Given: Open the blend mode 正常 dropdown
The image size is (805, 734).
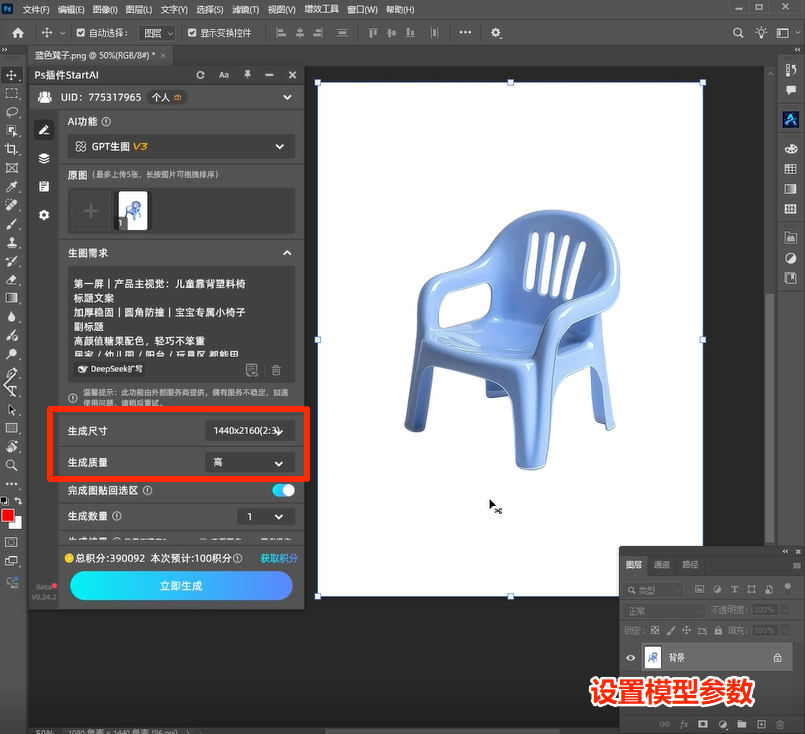Looking at the screenshot, I should click(663, 611).
